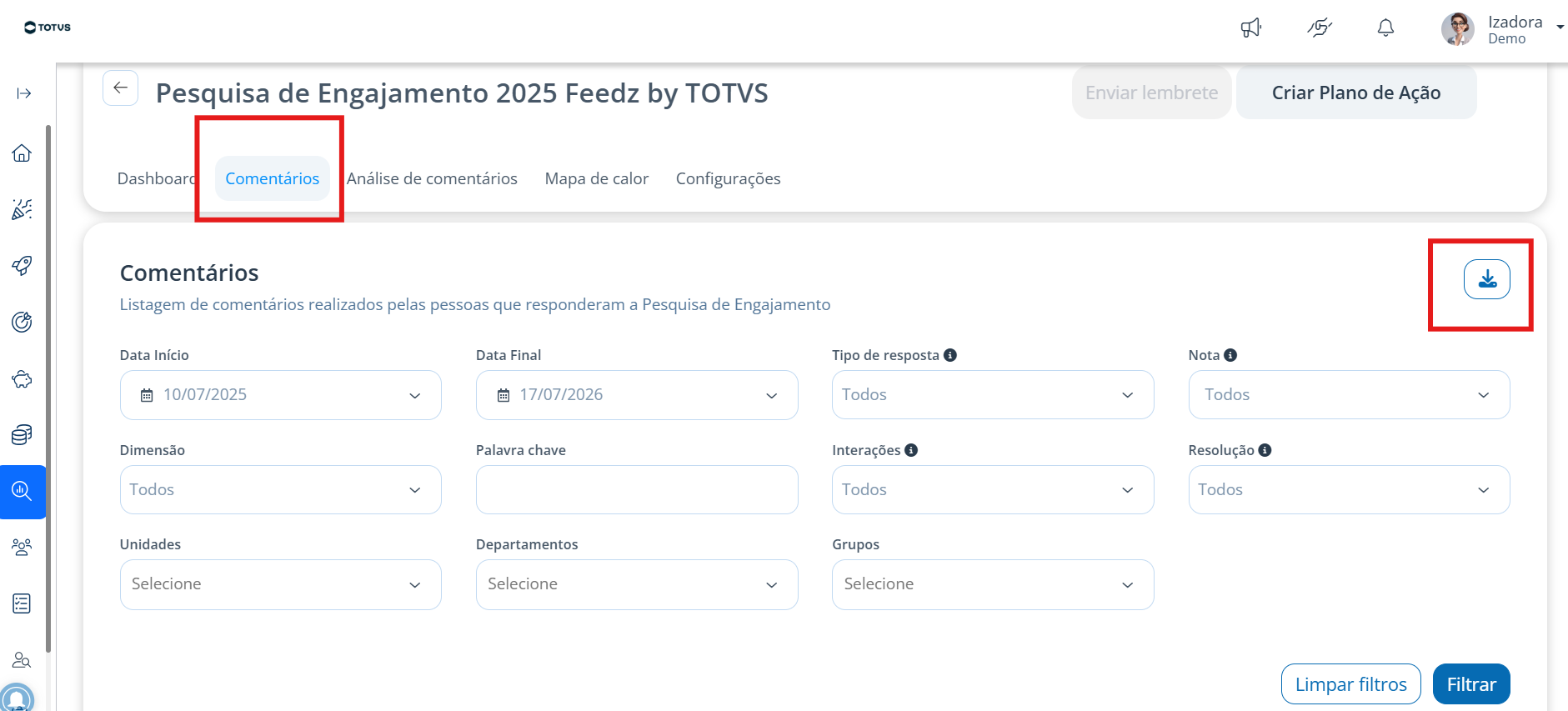Open the rocket icon in sidebar
The image size is (1568, 711).
[x=22, y=266]
